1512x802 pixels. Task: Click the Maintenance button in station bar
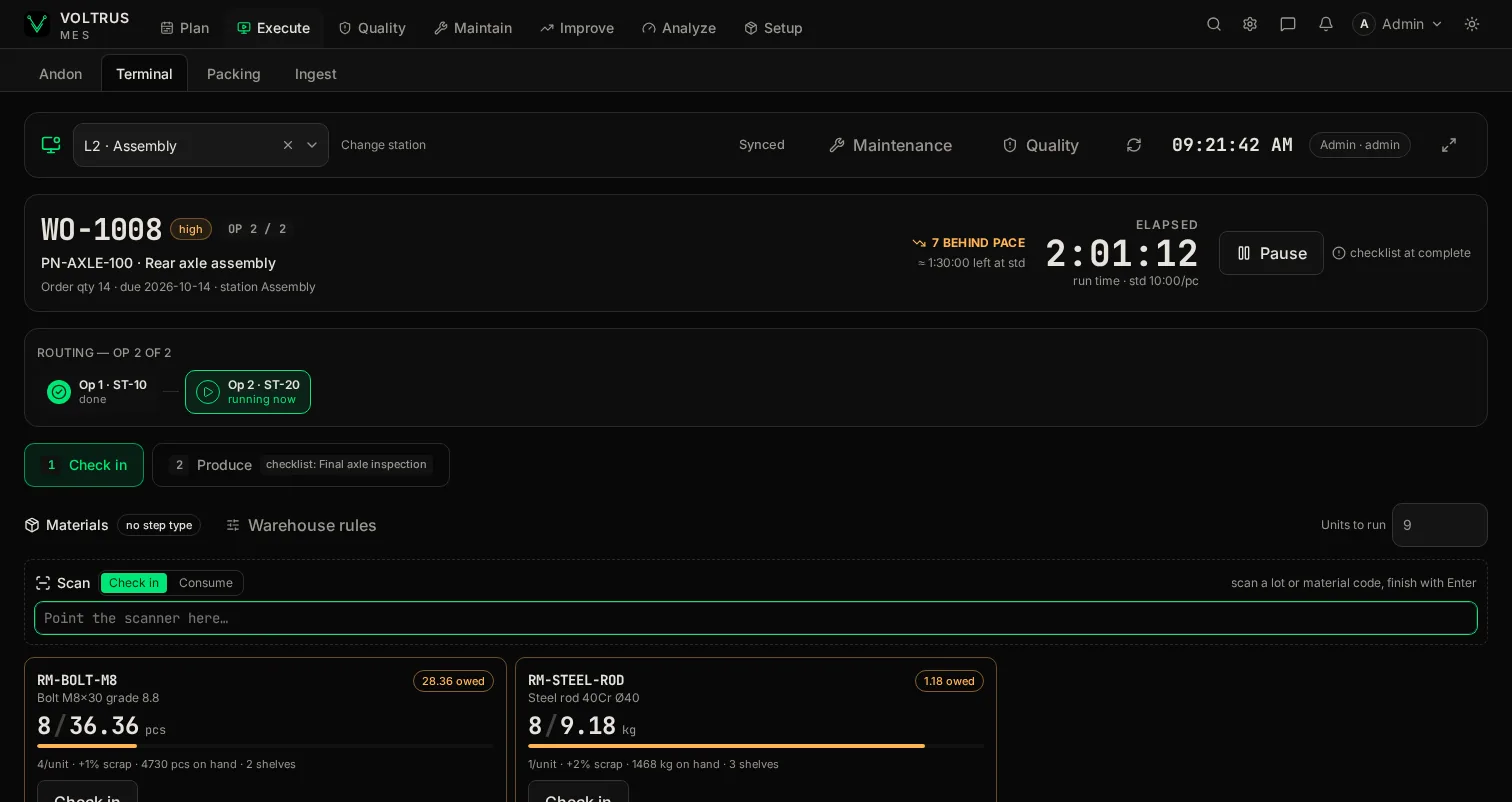(891, 145)
